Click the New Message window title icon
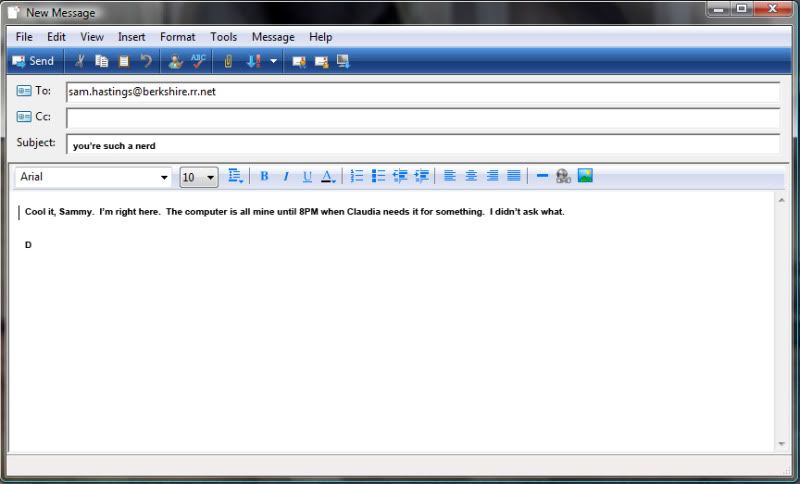 13,12
